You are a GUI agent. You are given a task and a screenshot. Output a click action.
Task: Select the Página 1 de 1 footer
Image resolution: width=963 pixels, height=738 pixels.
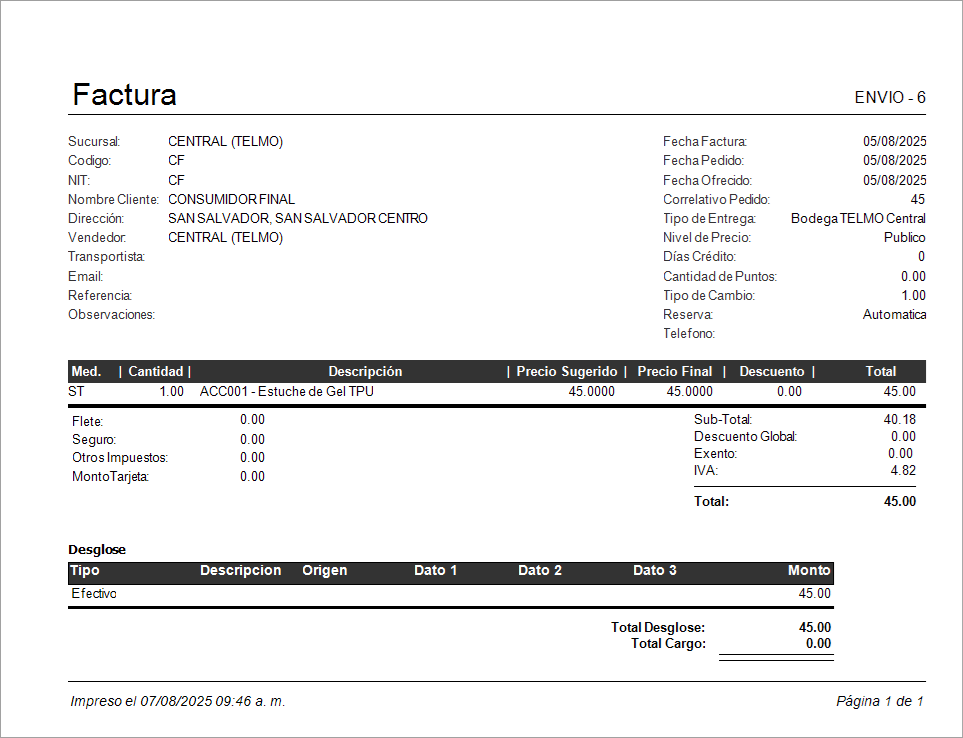(x=879, y=701)
